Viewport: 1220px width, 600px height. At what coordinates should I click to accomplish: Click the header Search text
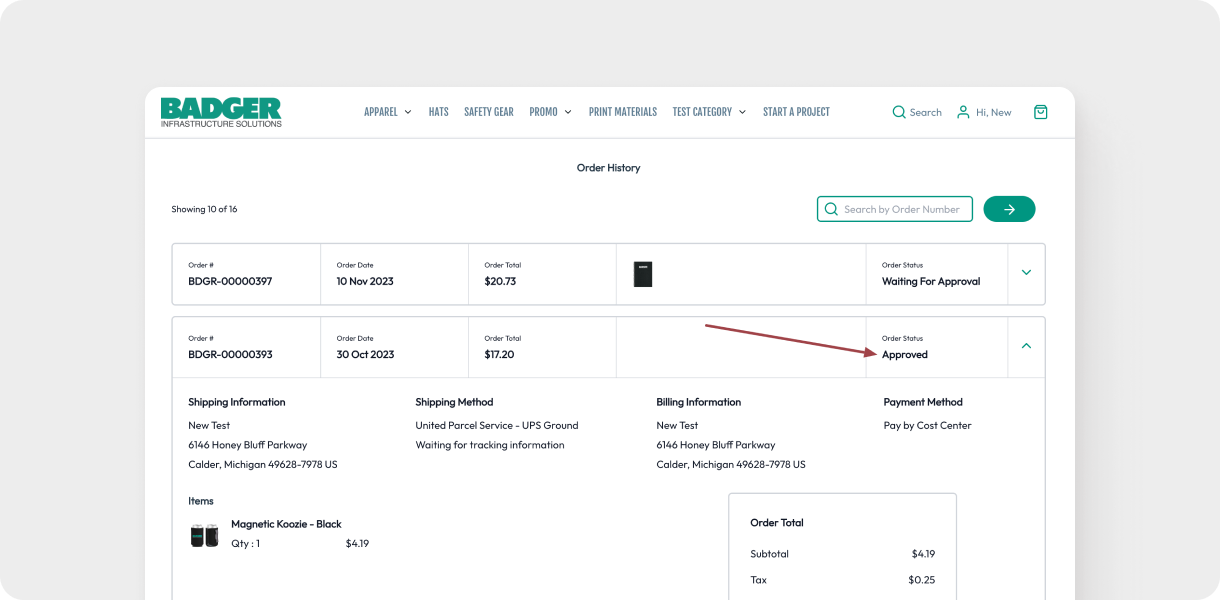(x=925, y=112)
